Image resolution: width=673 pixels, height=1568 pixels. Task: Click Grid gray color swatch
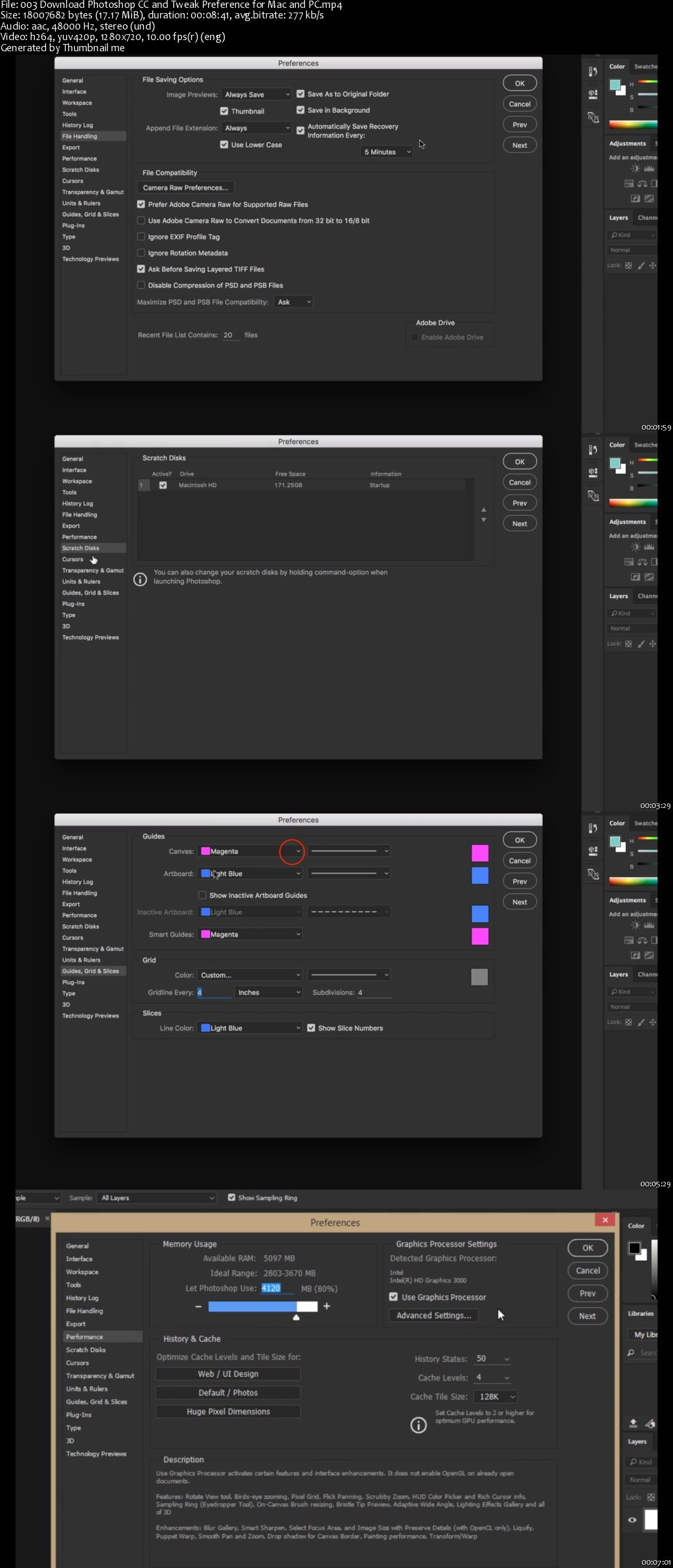(x=480, y=977)
